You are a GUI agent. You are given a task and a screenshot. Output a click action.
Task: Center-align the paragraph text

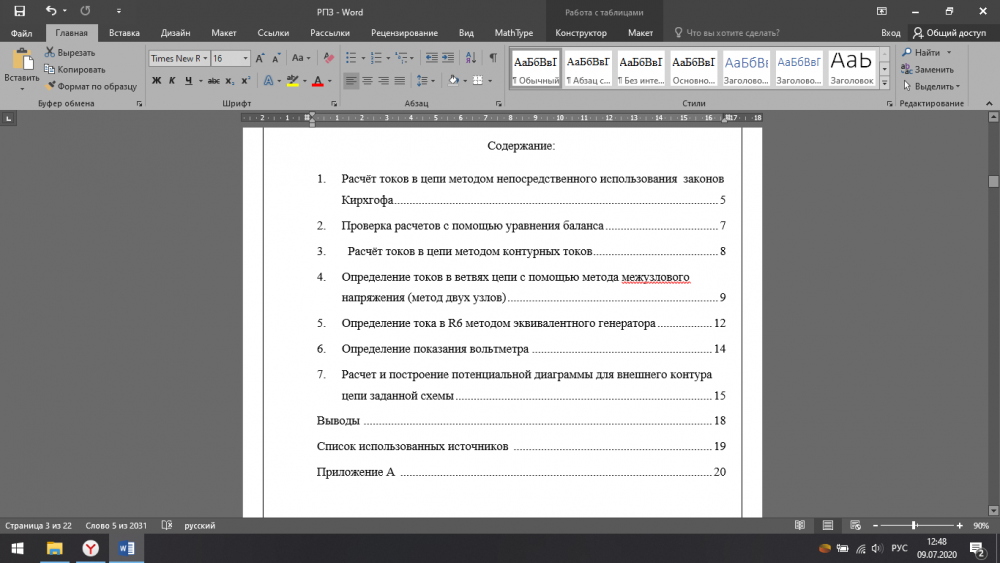click(367, 80)
